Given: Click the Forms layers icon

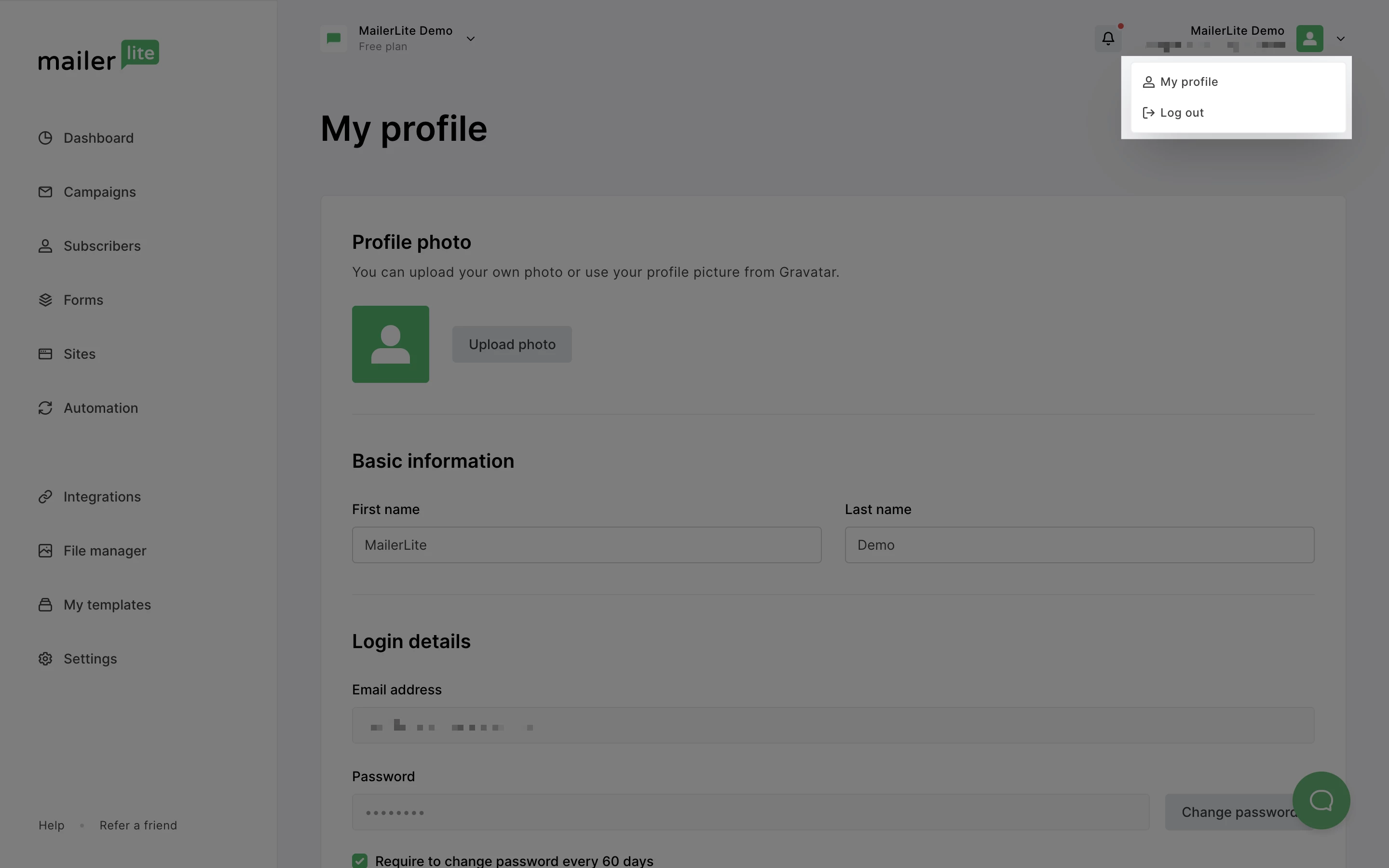Looking at the screenshot, I should pyautogui.click(x=45, y=299).
